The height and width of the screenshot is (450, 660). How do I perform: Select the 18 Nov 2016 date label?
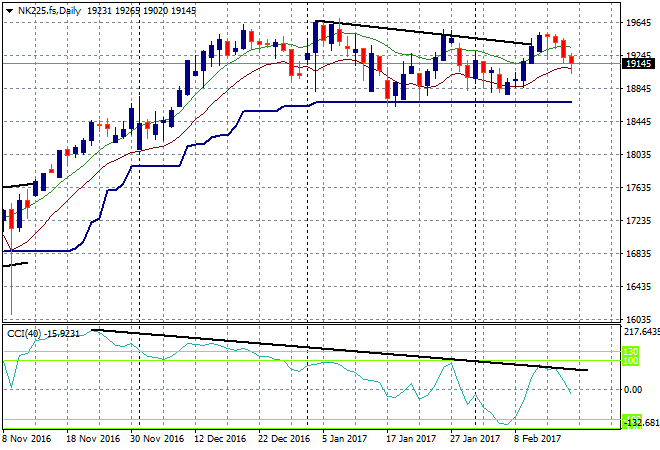93,439
